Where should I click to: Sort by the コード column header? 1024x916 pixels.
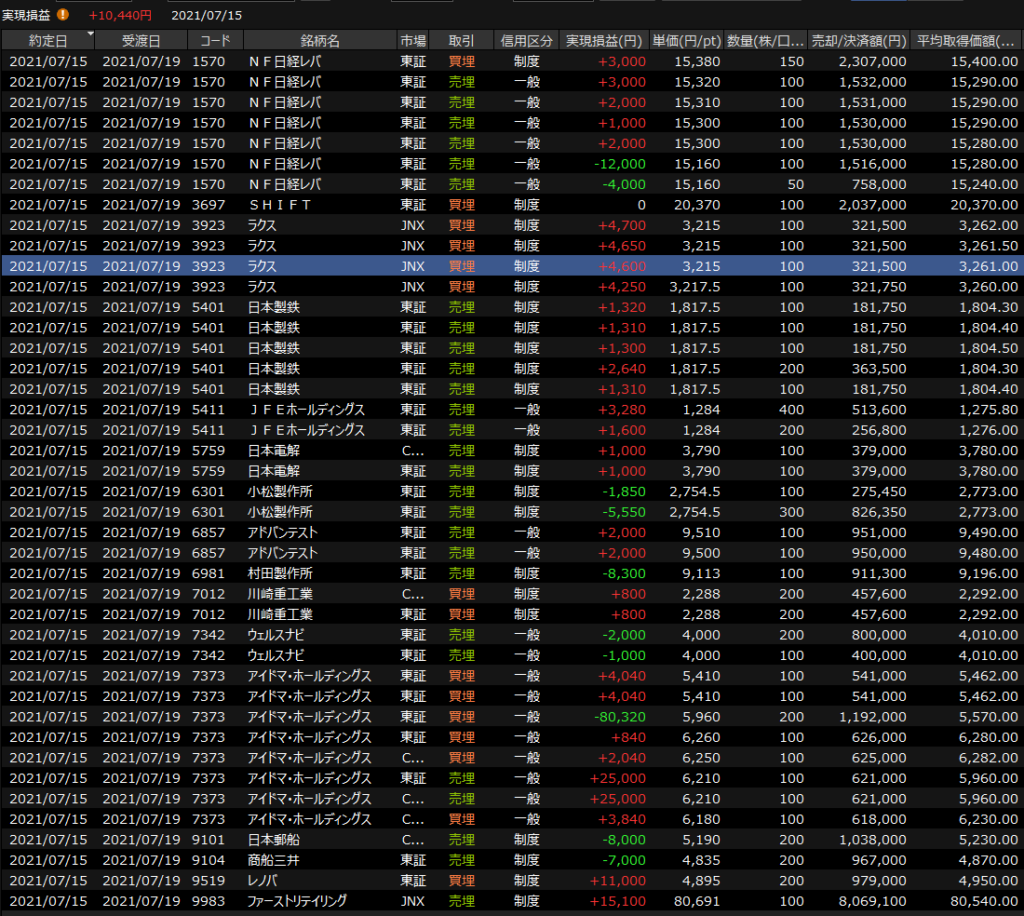tap(214, 41)
